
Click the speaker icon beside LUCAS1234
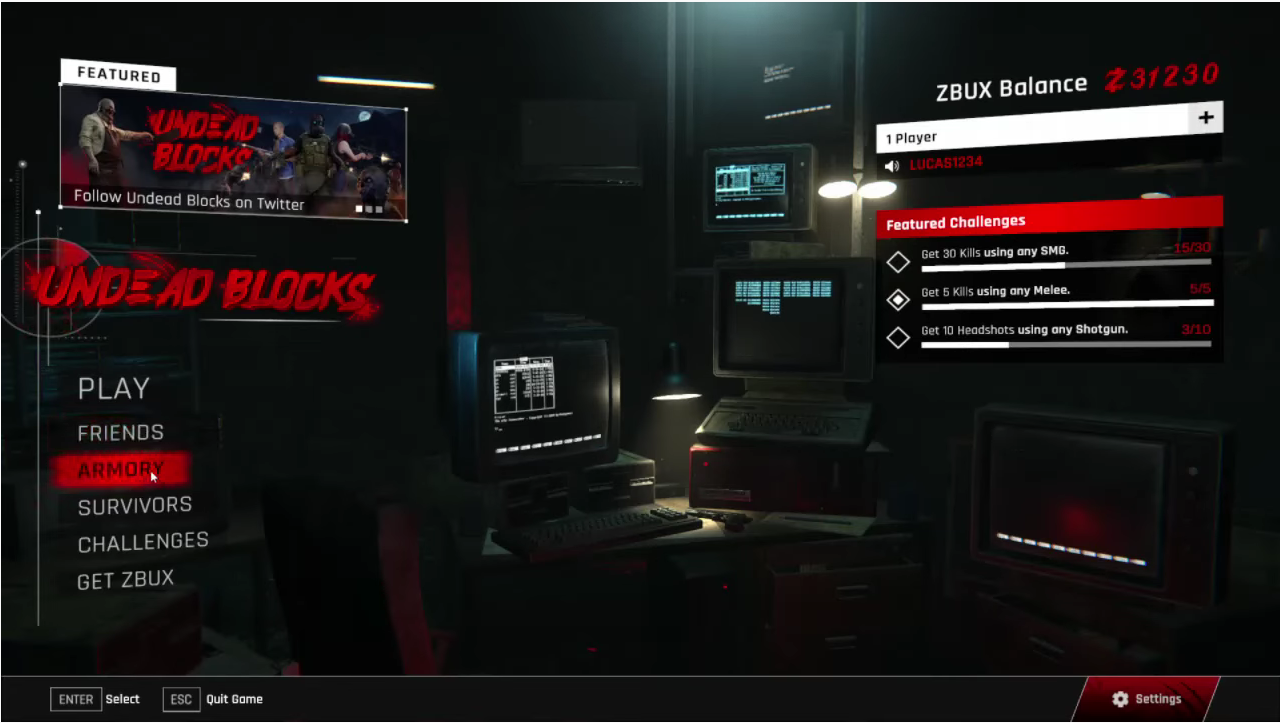(892, 166)
